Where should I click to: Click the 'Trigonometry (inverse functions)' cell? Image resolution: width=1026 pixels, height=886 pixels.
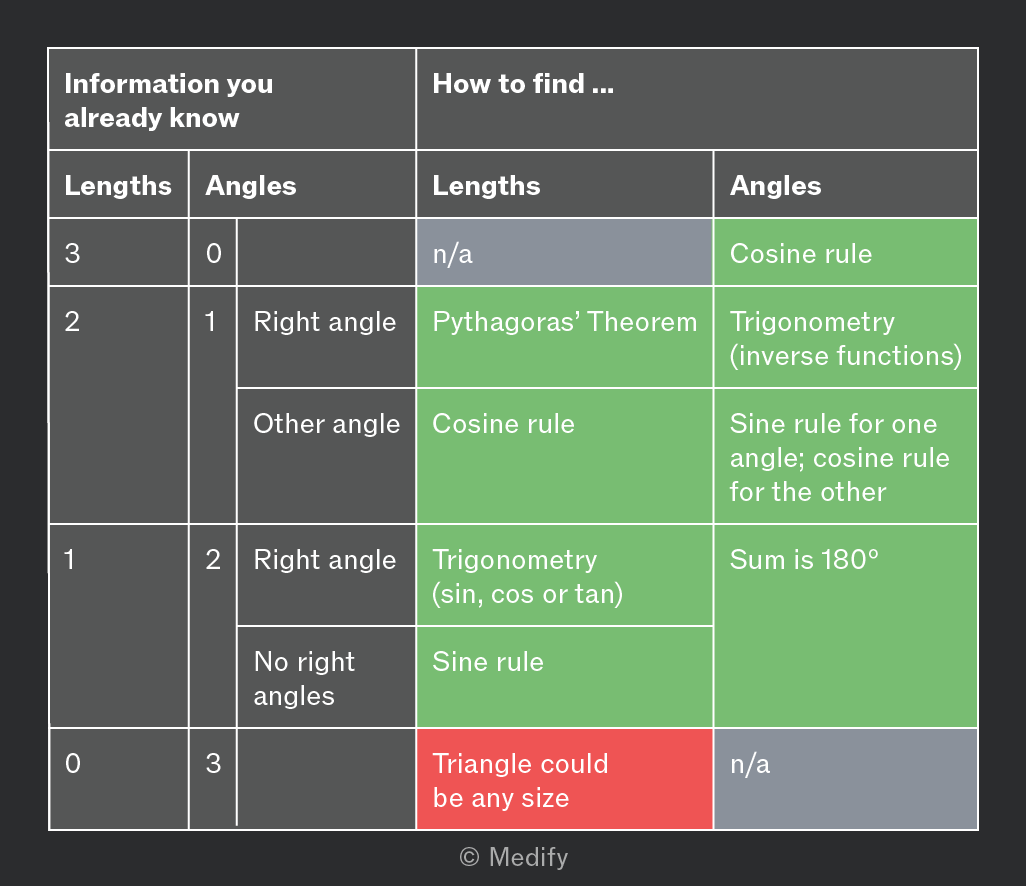click(x=845, y=337)
